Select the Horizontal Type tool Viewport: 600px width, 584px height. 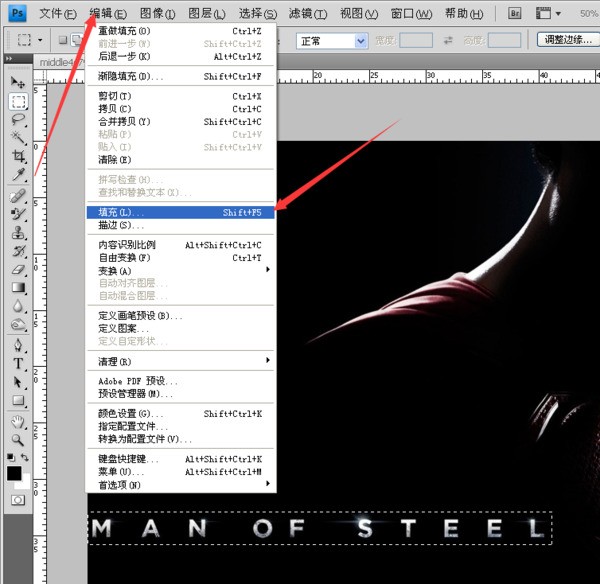pos(18,364)
